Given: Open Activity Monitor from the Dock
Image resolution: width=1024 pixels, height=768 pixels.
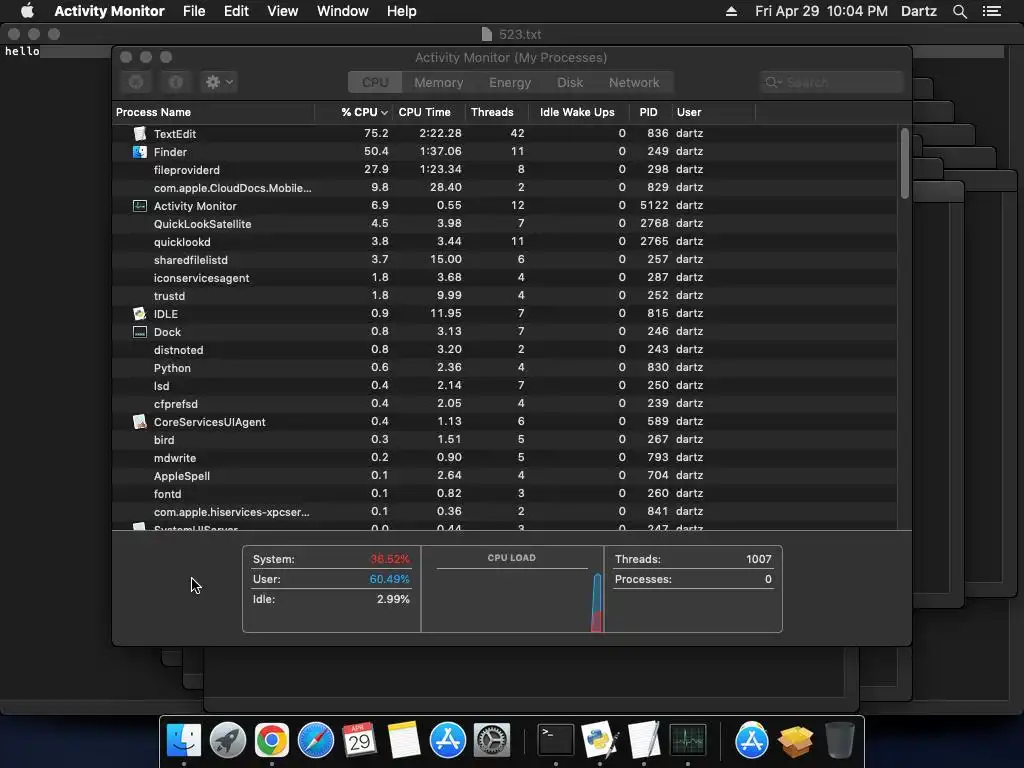Looking at the screenshot, I should pos(688,740).
